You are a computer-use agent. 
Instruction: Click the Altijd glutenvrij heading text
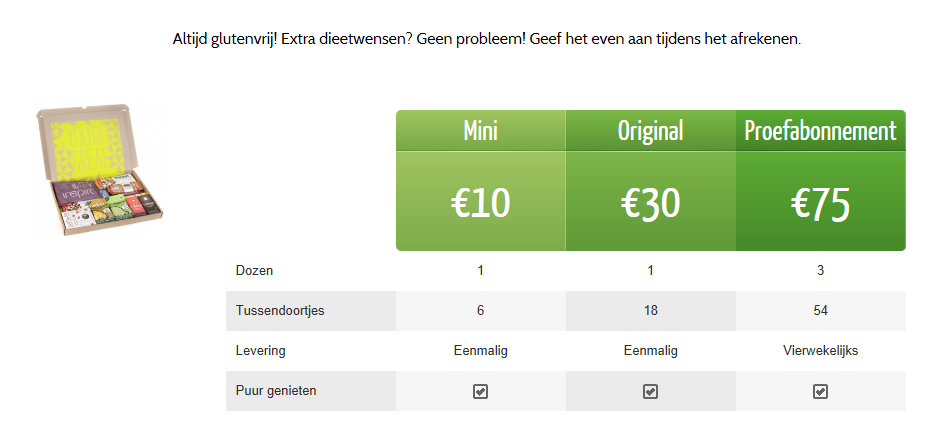pyautogui.click(x=486, y=40)
